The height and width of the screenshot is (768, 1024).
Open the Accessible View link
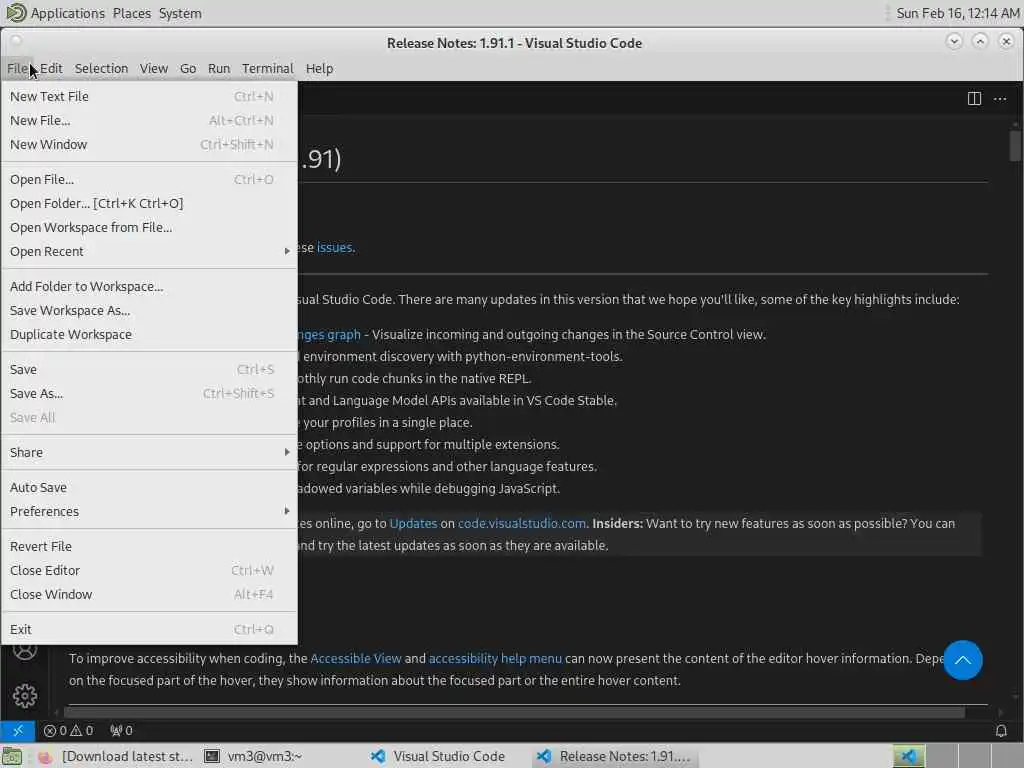356,658
